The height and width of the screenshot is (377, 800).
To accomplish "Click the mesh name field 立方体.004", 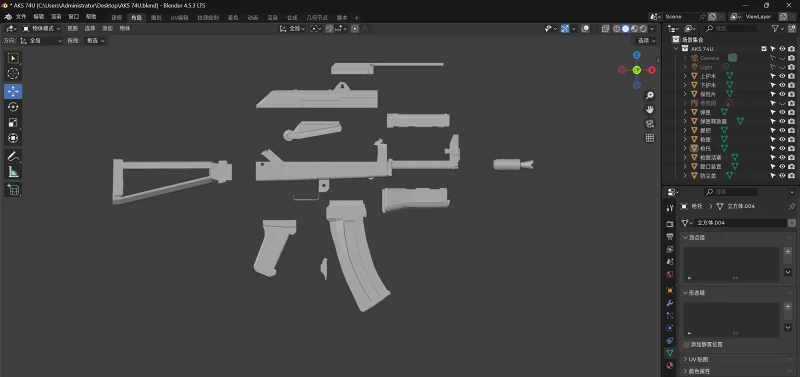I will (x=741, y=223).
